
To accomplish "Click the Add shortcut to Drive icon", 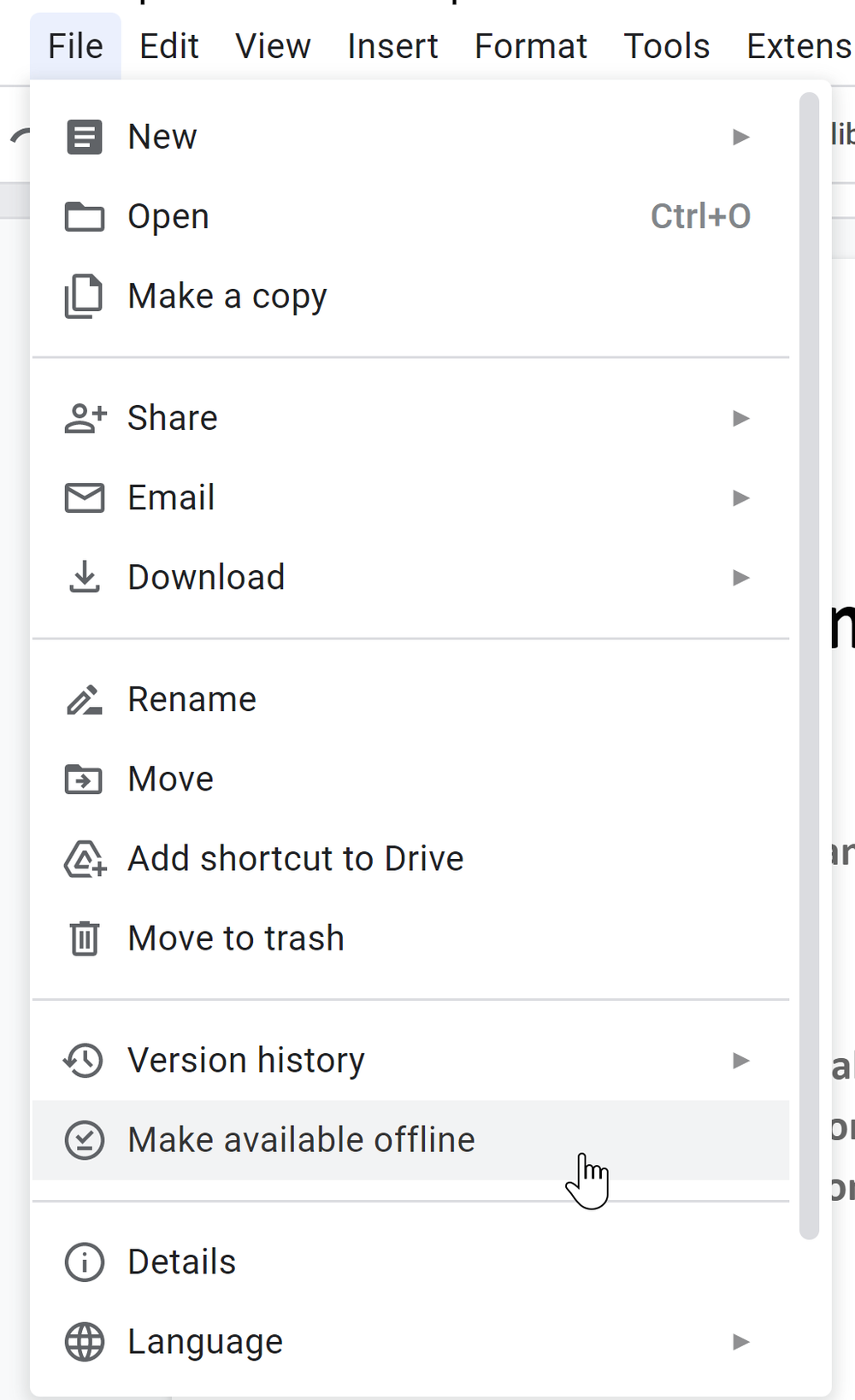I will [x=85, y=859].
